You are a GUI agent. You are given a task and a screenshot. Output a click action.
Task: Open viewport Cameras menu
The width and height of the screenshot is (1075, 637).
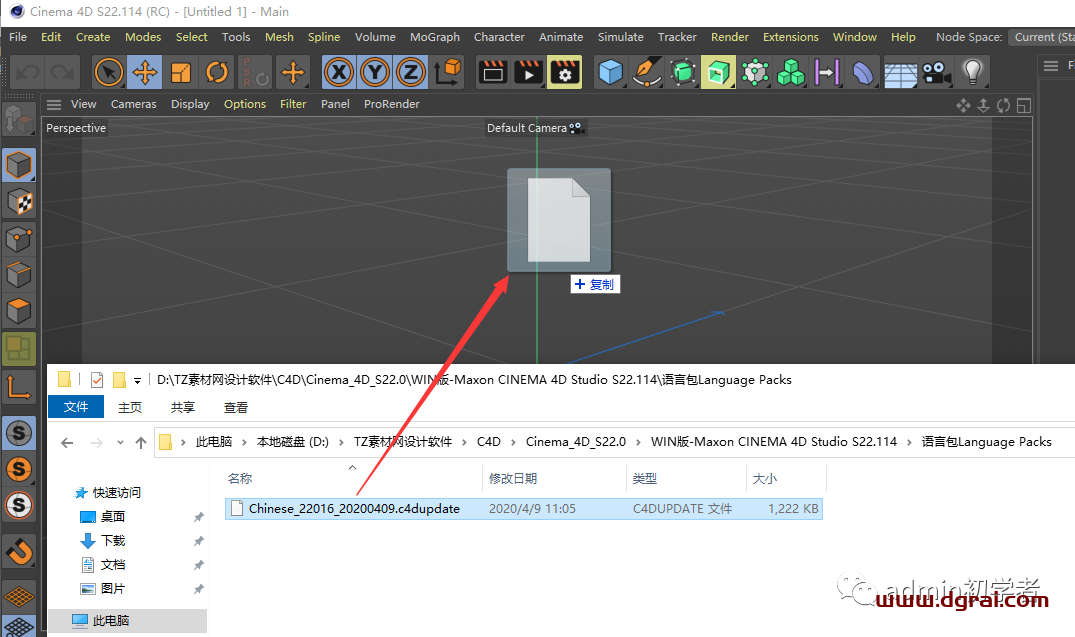click(134, 104)
